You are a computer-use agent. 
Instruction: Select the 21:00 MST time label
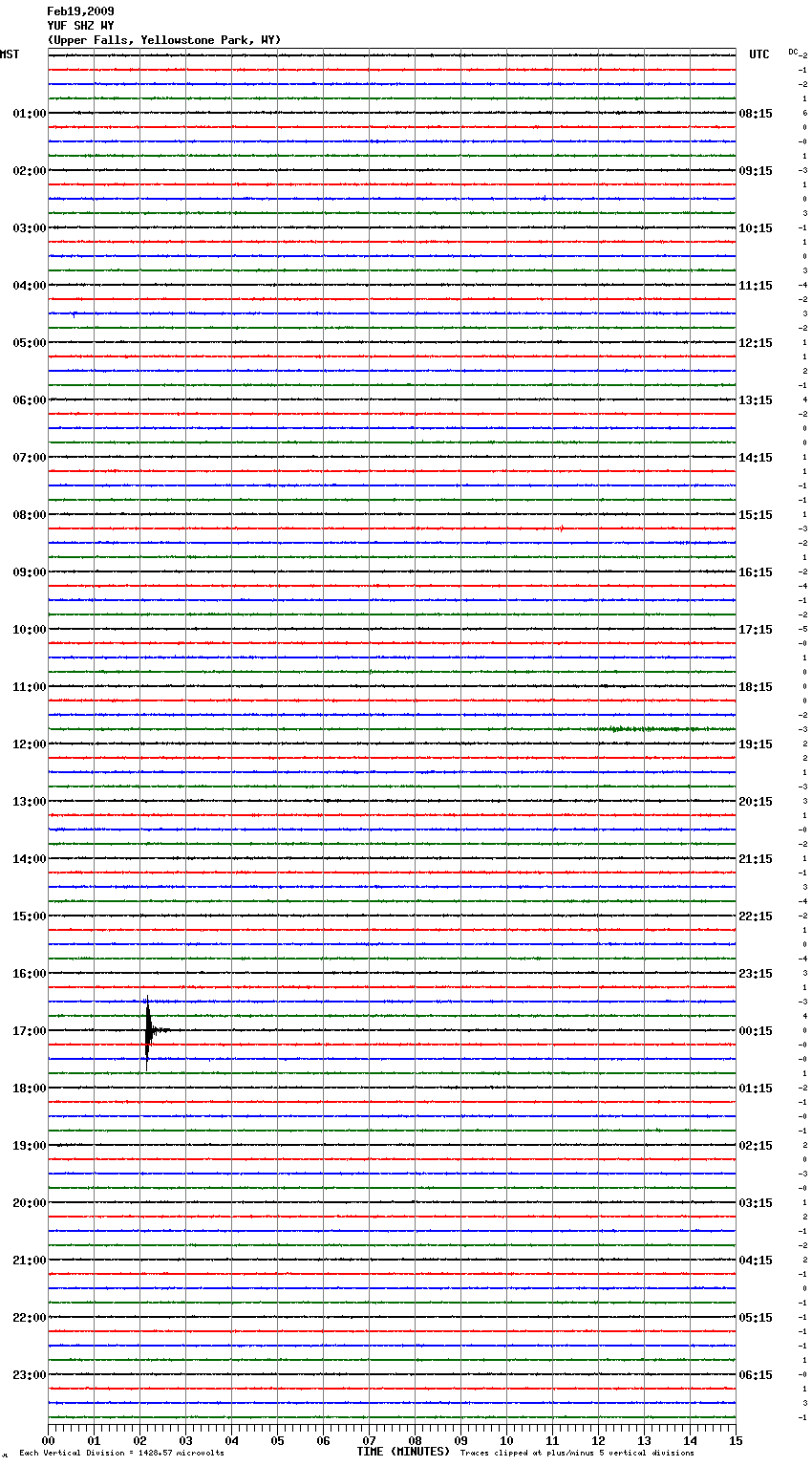(x=29, y=1261)
